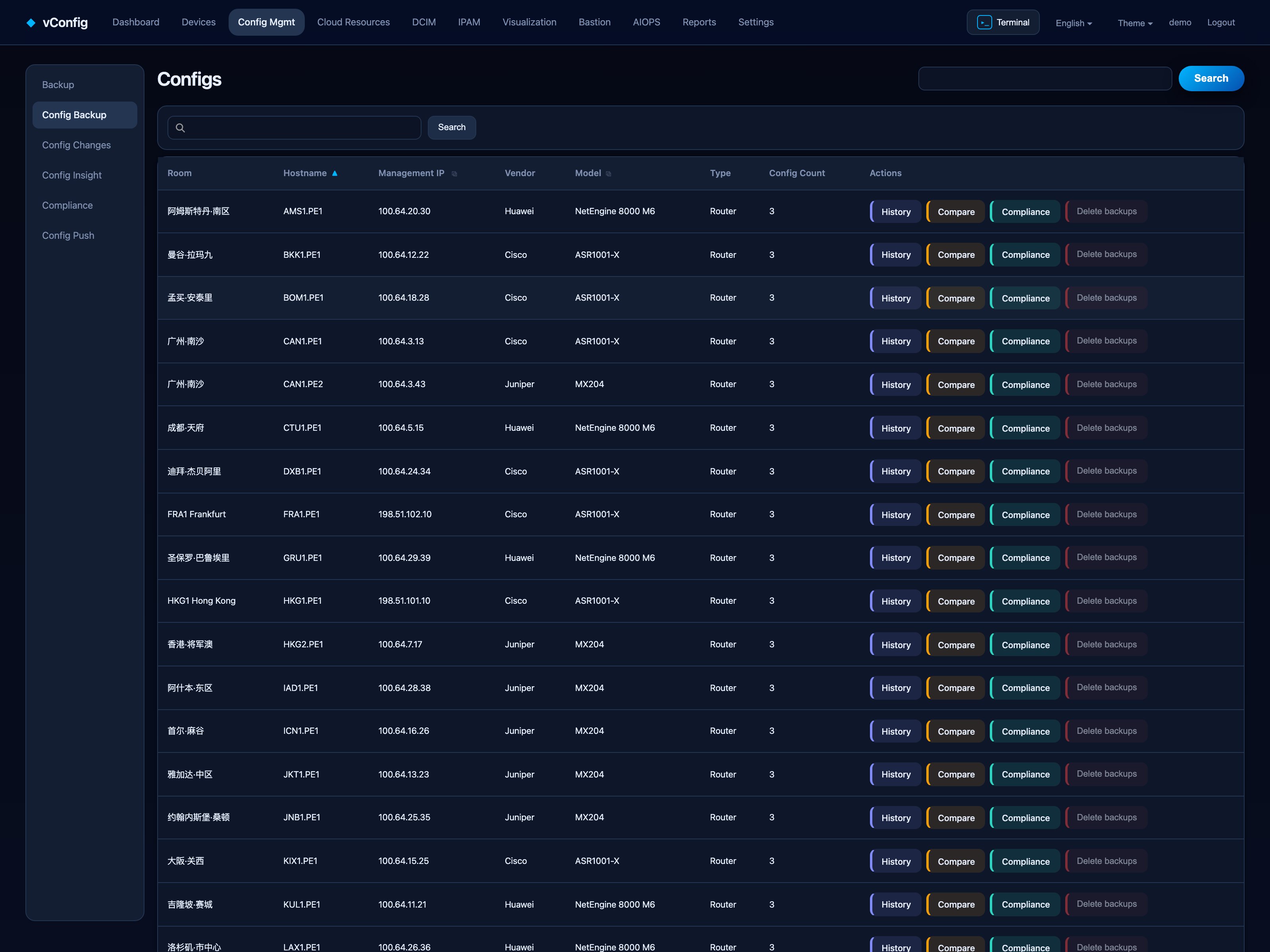Sort by the Room column header

[x=180, y=173]
